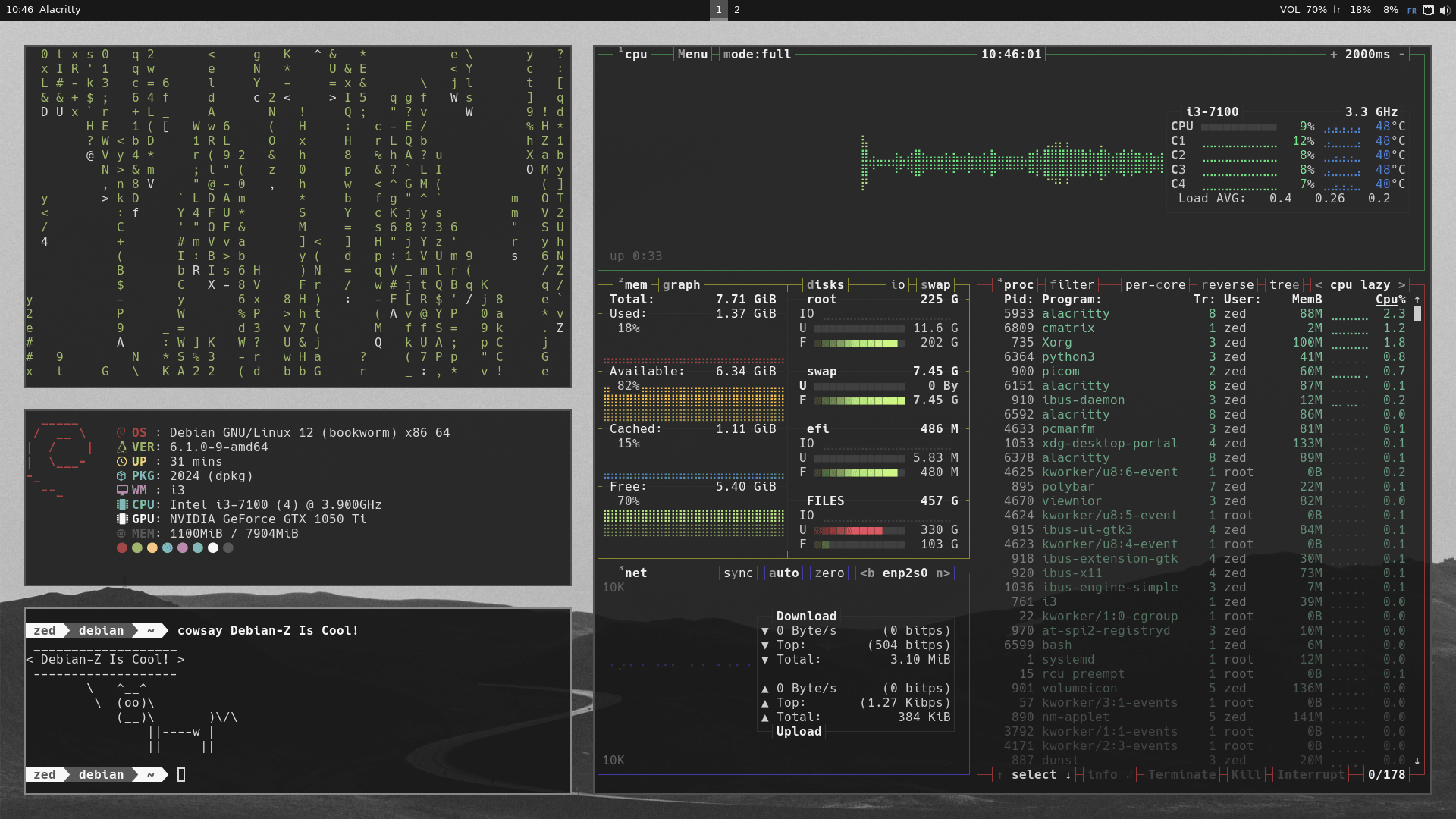Increase update interval with the + control
This screenshot has height=819, width=1456.
click(x=1333, y=54)
